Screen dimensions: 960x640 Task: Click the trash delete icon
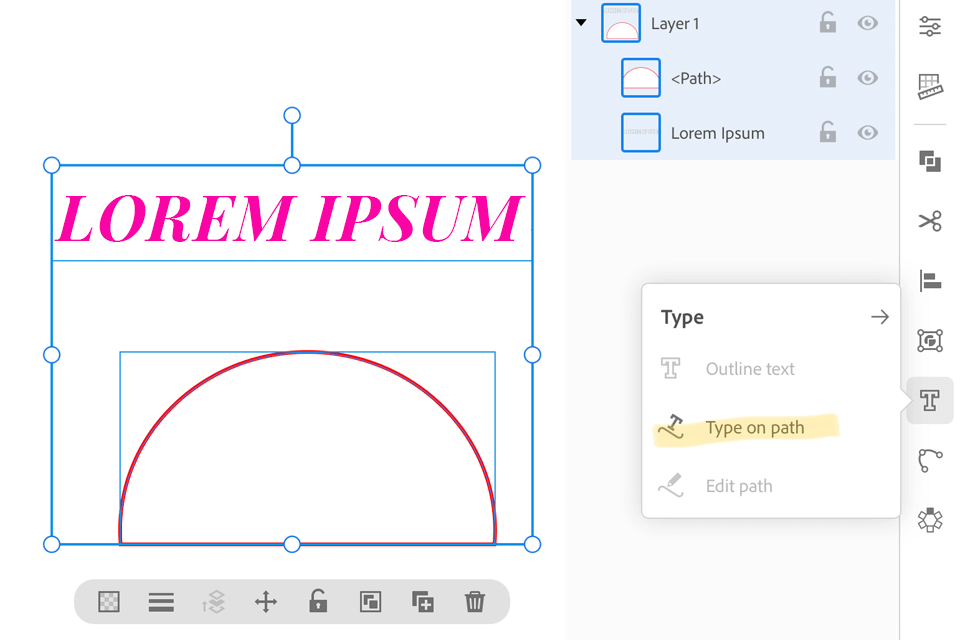tap(474, 602)
